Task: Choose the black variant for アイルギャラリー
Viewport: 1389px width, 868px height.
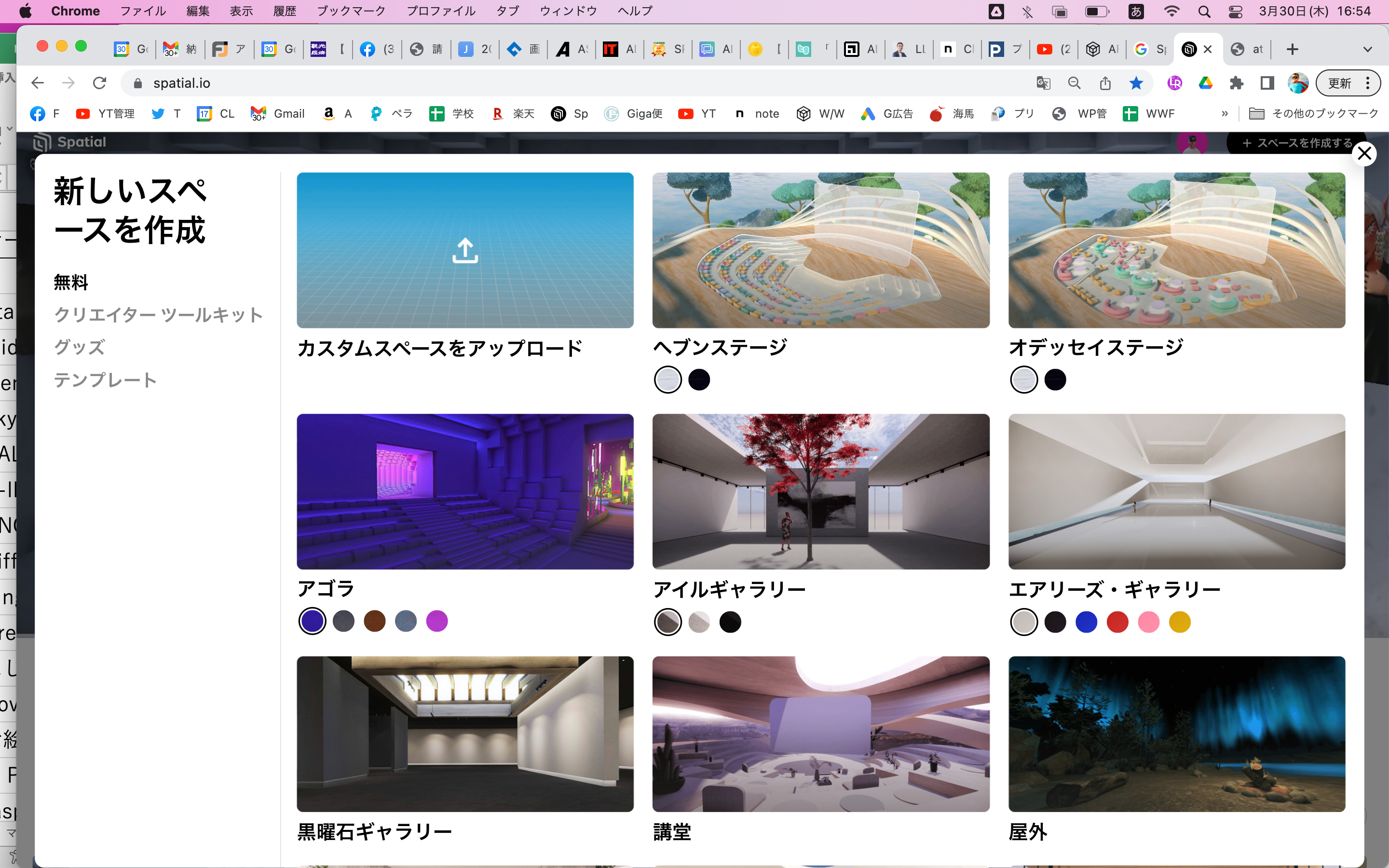Action: point(730,622)
